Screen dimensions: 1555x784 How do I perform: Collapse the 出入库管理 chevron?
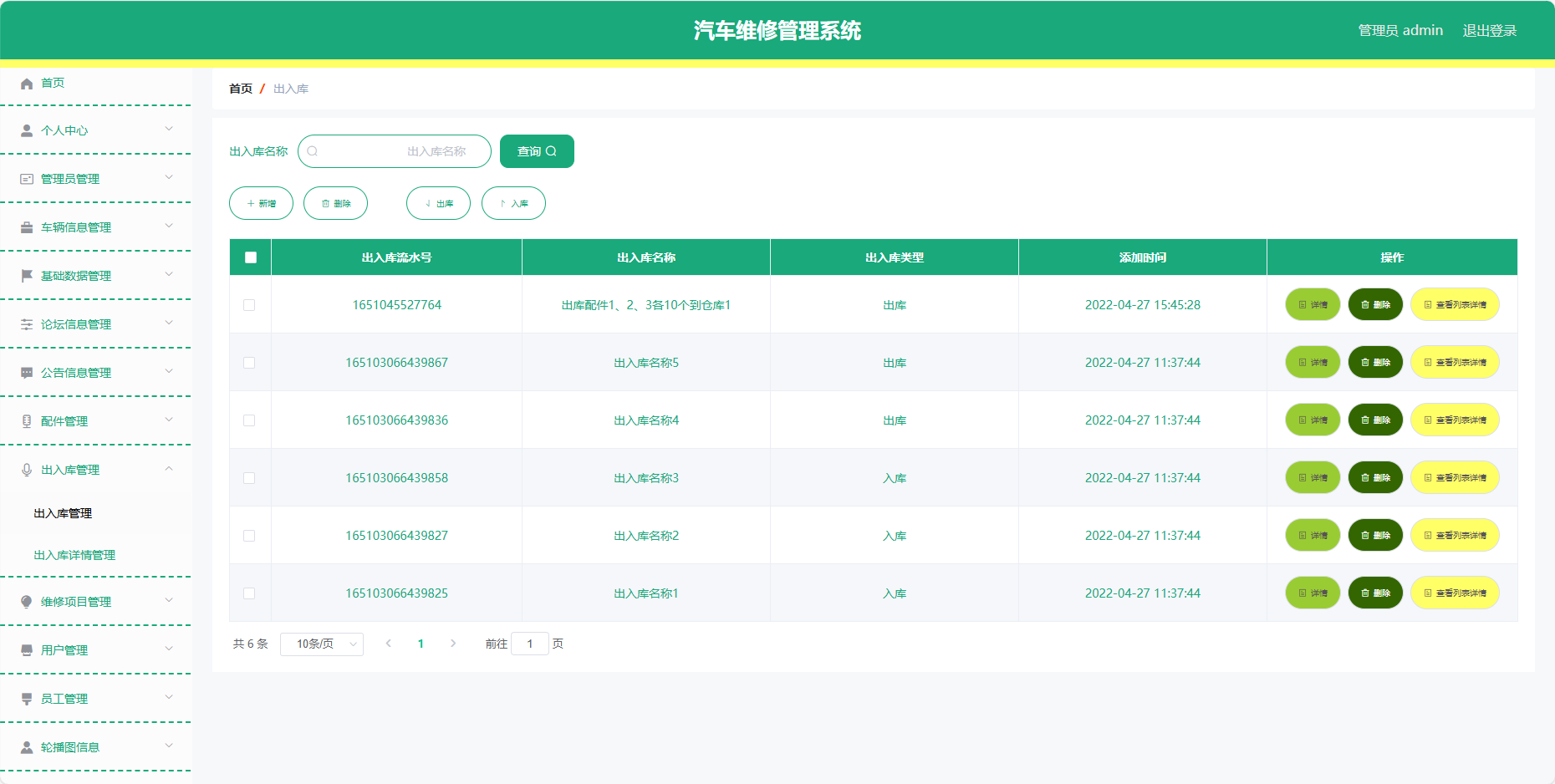click(169, 469)
